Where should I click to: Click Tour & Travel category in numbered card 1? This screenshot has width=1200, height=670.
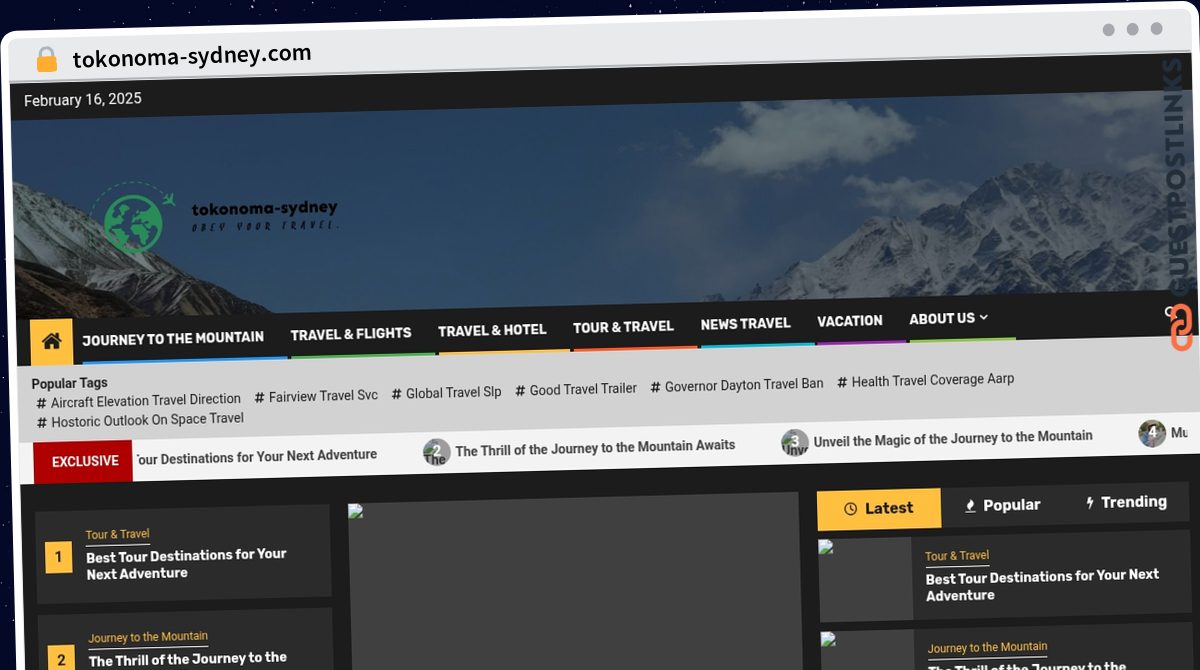117,535
